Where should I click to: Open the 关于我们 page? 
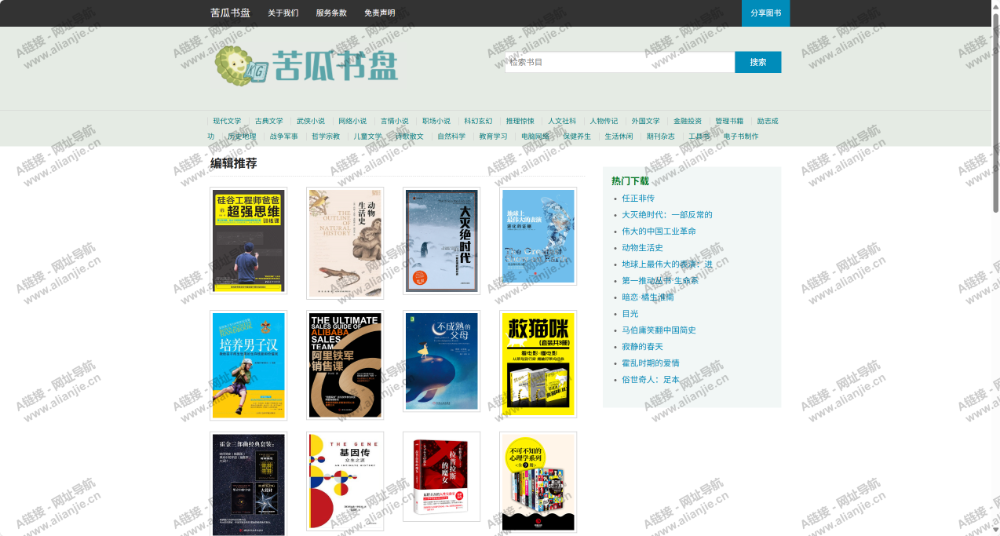(283, 13)
